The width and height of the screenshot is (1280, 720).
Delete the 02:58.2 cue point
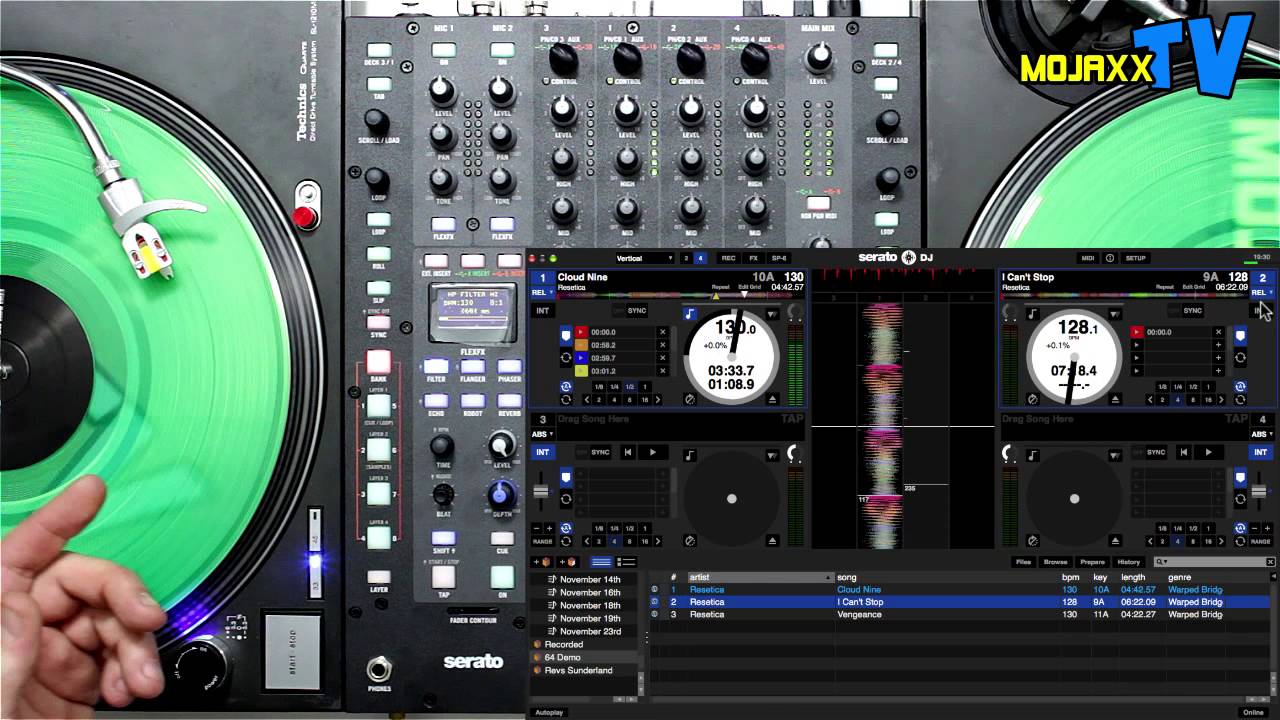tap(662, 345)
